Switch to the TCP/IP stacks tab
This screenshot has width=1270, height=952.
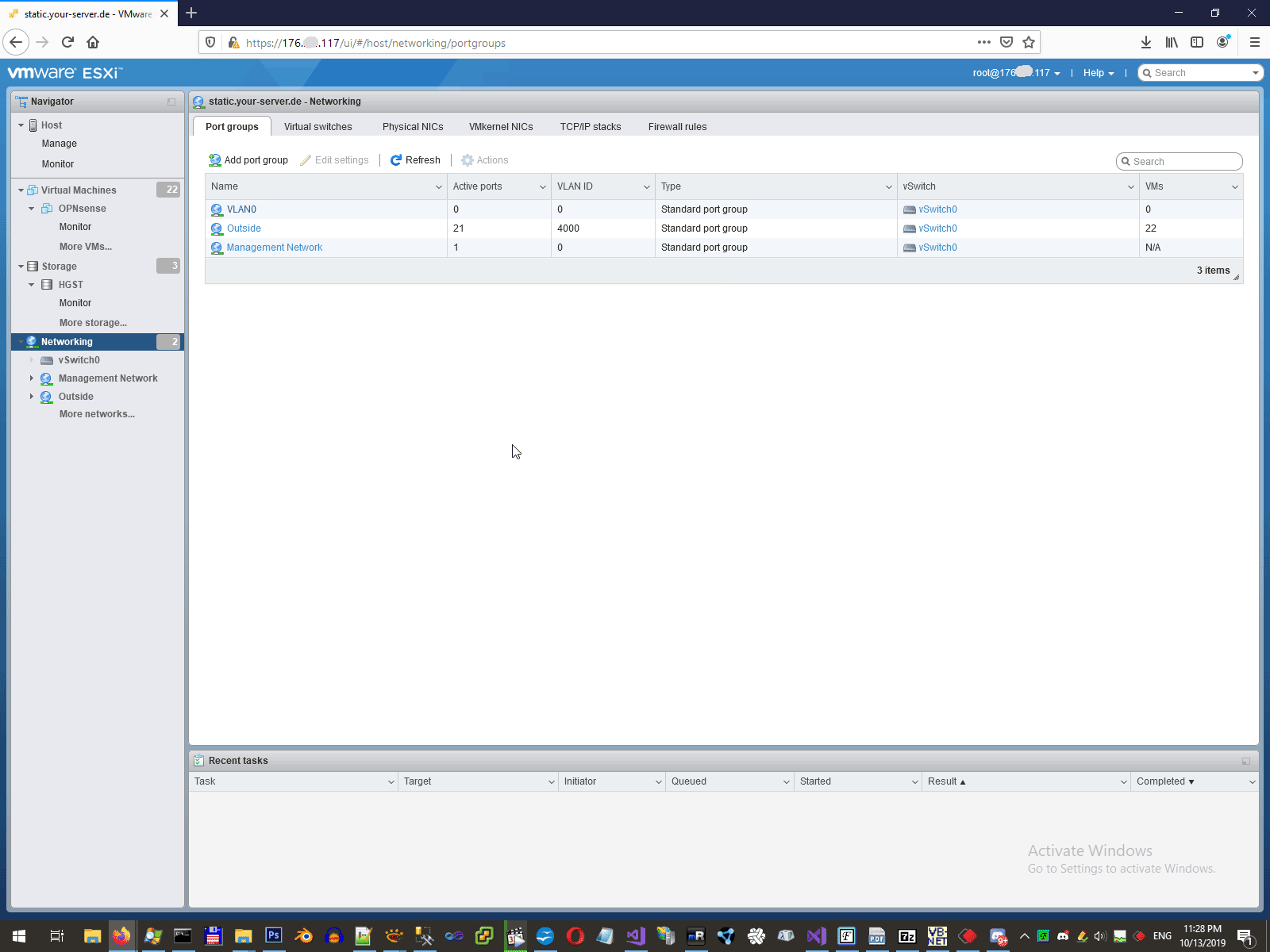(591, 127)
